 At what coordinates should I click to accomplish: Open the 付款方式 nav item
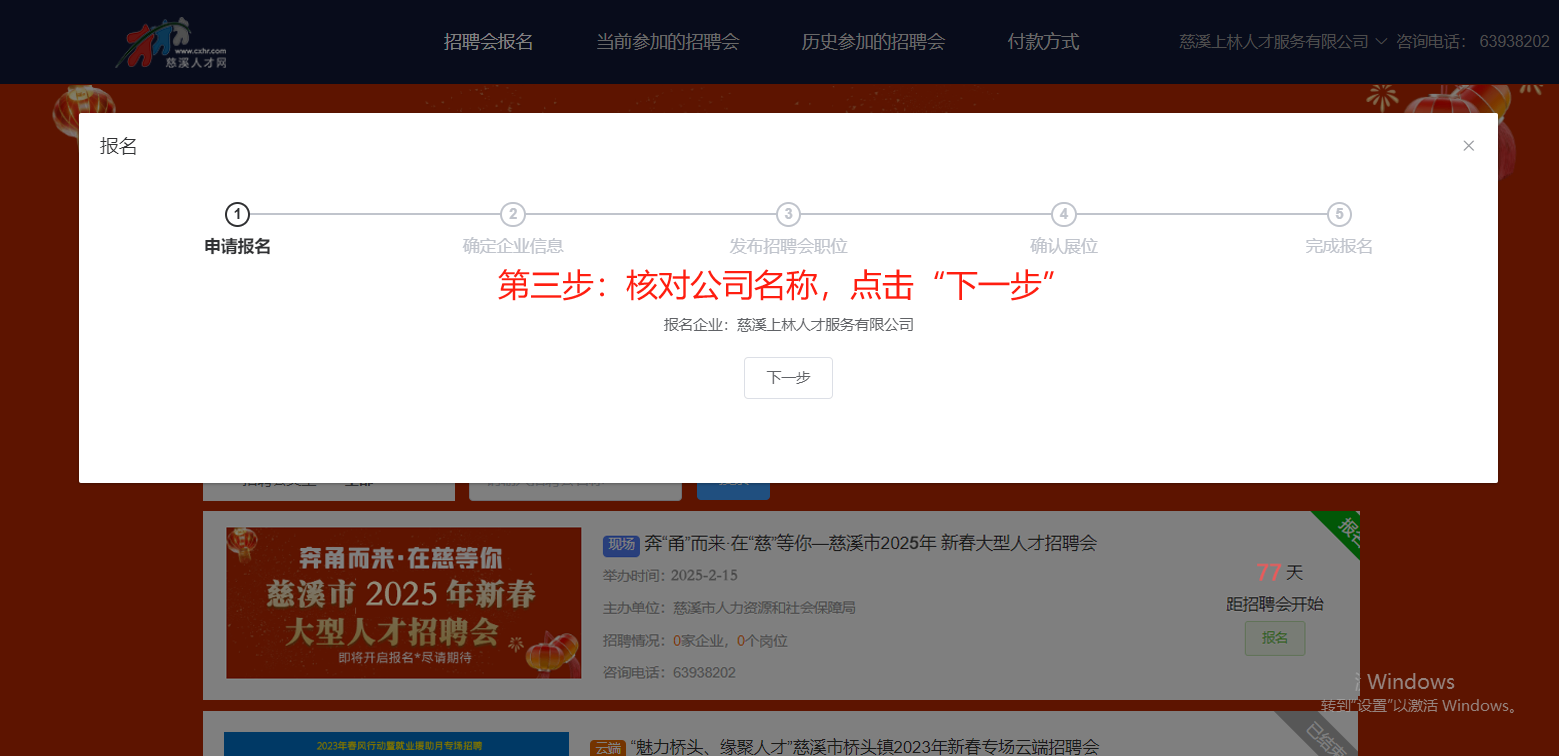click(1043, 42)
